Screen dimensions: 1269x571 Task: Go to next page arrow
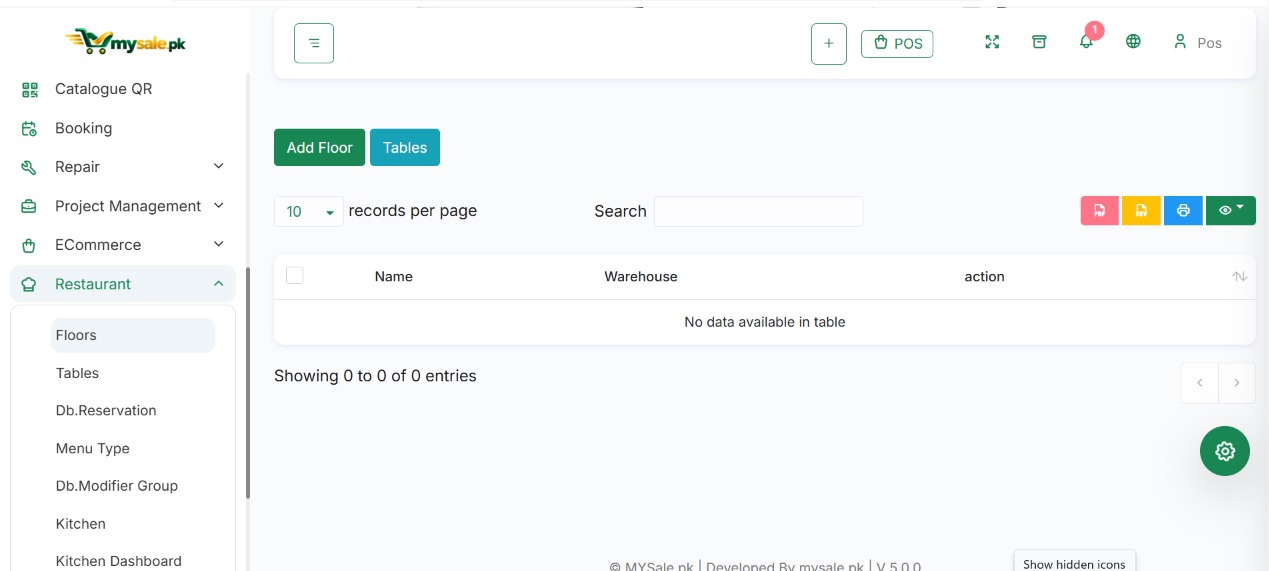tap(1237, 383)
